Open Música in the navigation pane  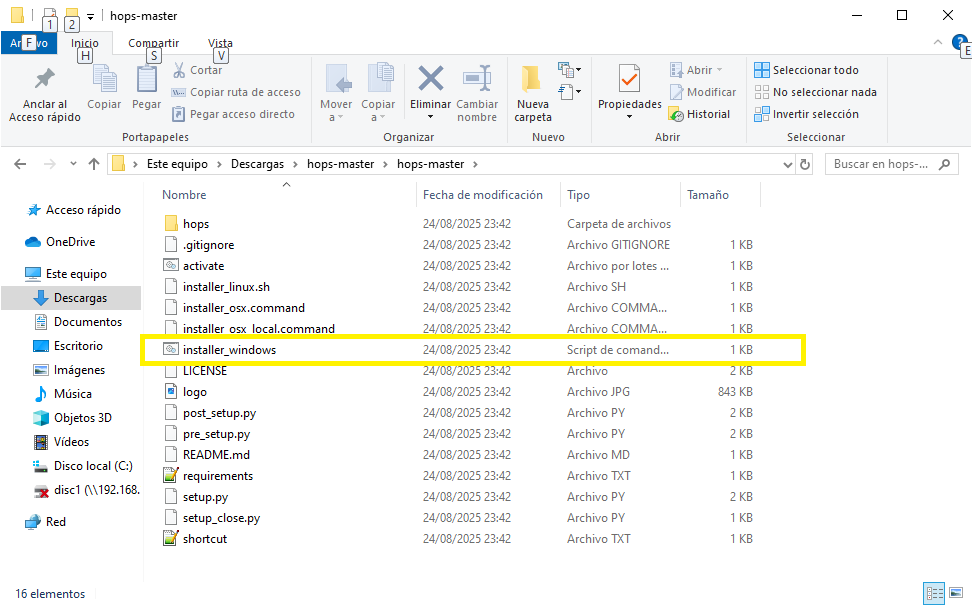(63, 394)
